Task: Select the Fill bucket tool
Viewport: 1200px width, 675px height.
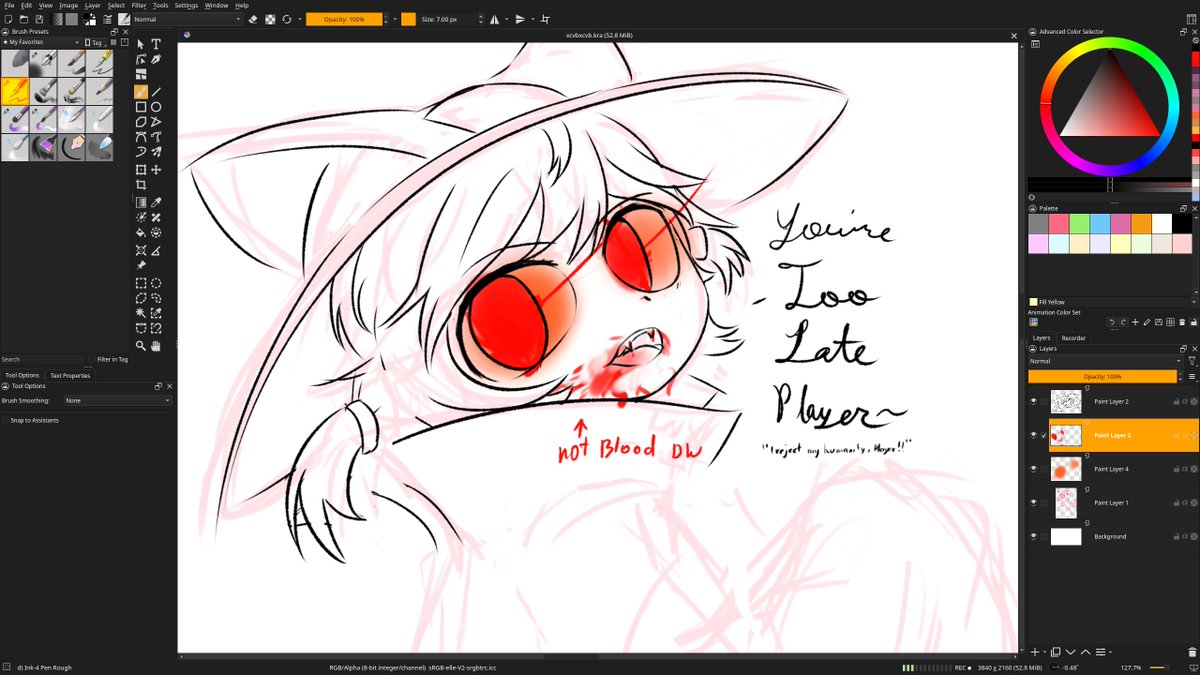Action: 141,233
